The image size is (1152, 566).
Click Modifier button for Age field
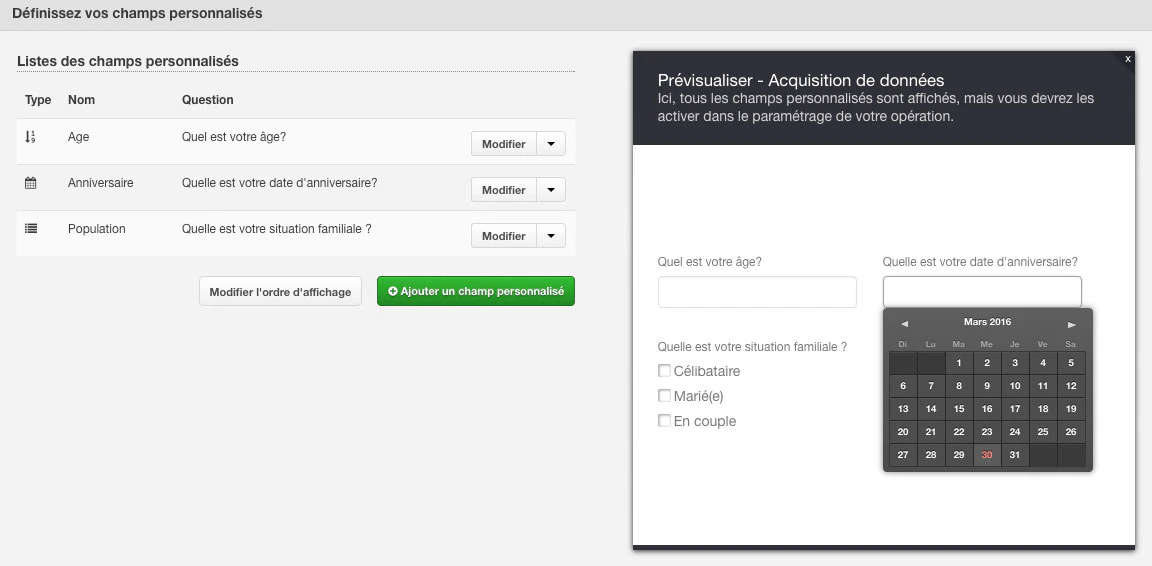(x=504, y=144)
